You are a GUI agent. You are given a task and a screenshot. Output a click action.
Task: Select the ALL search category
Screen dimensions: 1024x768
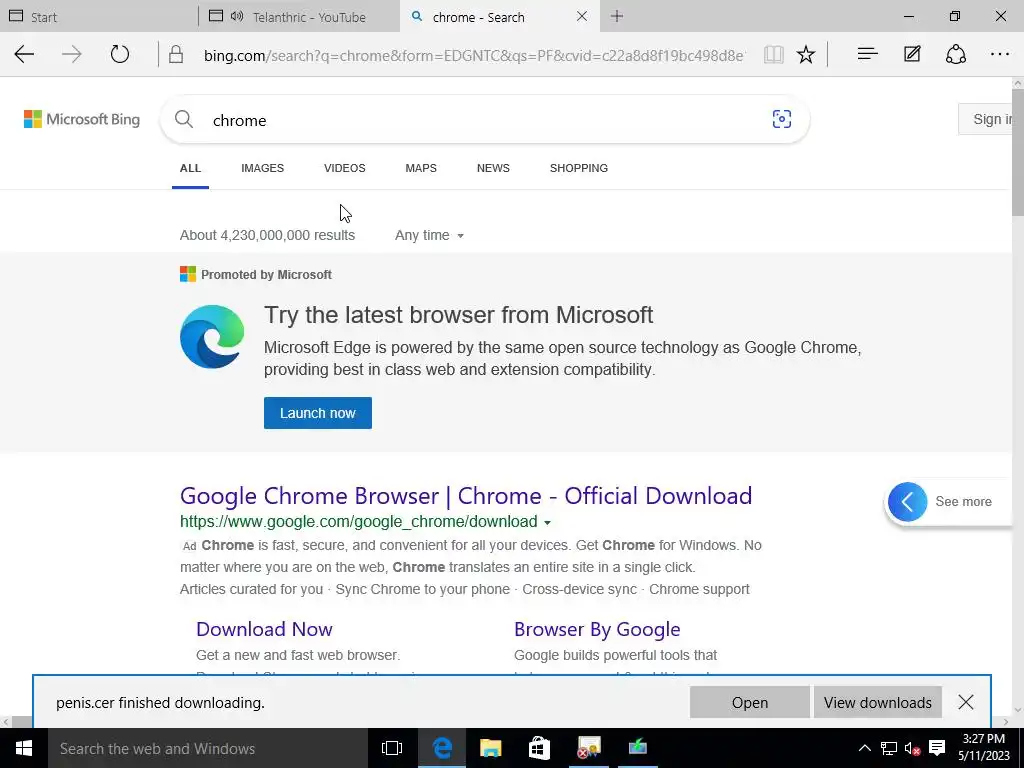[x=190, y=168]
